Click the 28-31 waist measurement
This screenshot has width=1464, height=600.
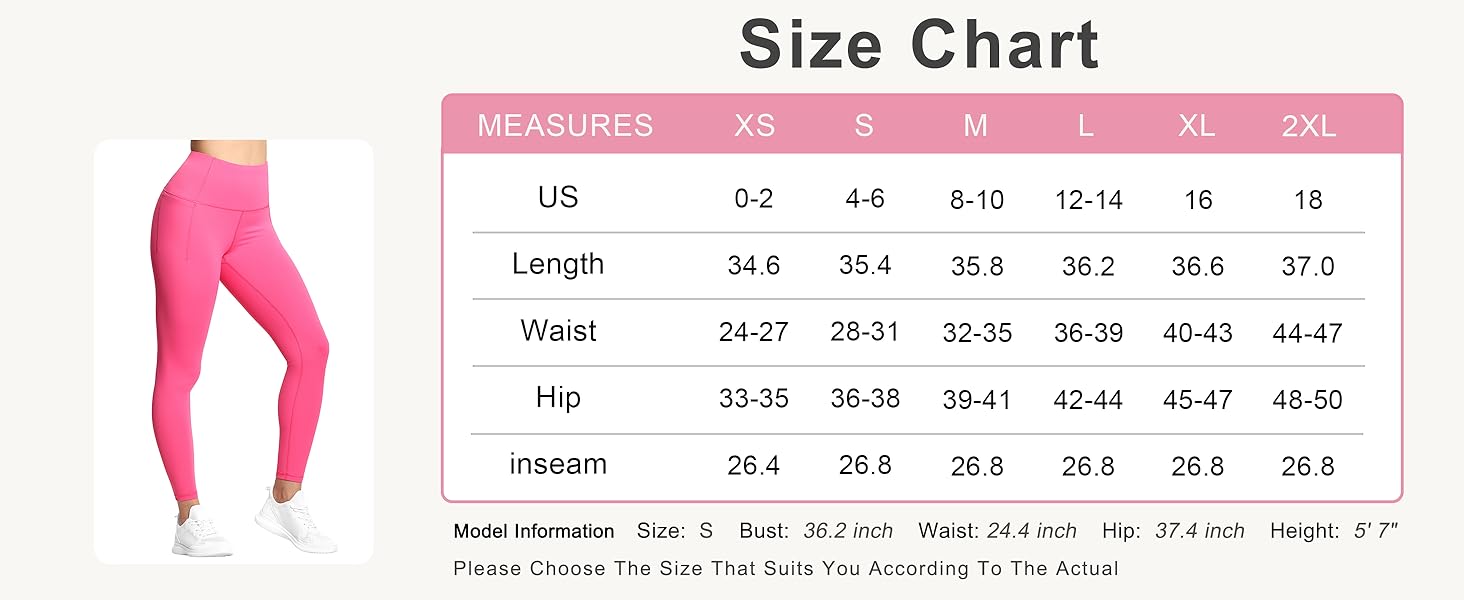[865, 333]
